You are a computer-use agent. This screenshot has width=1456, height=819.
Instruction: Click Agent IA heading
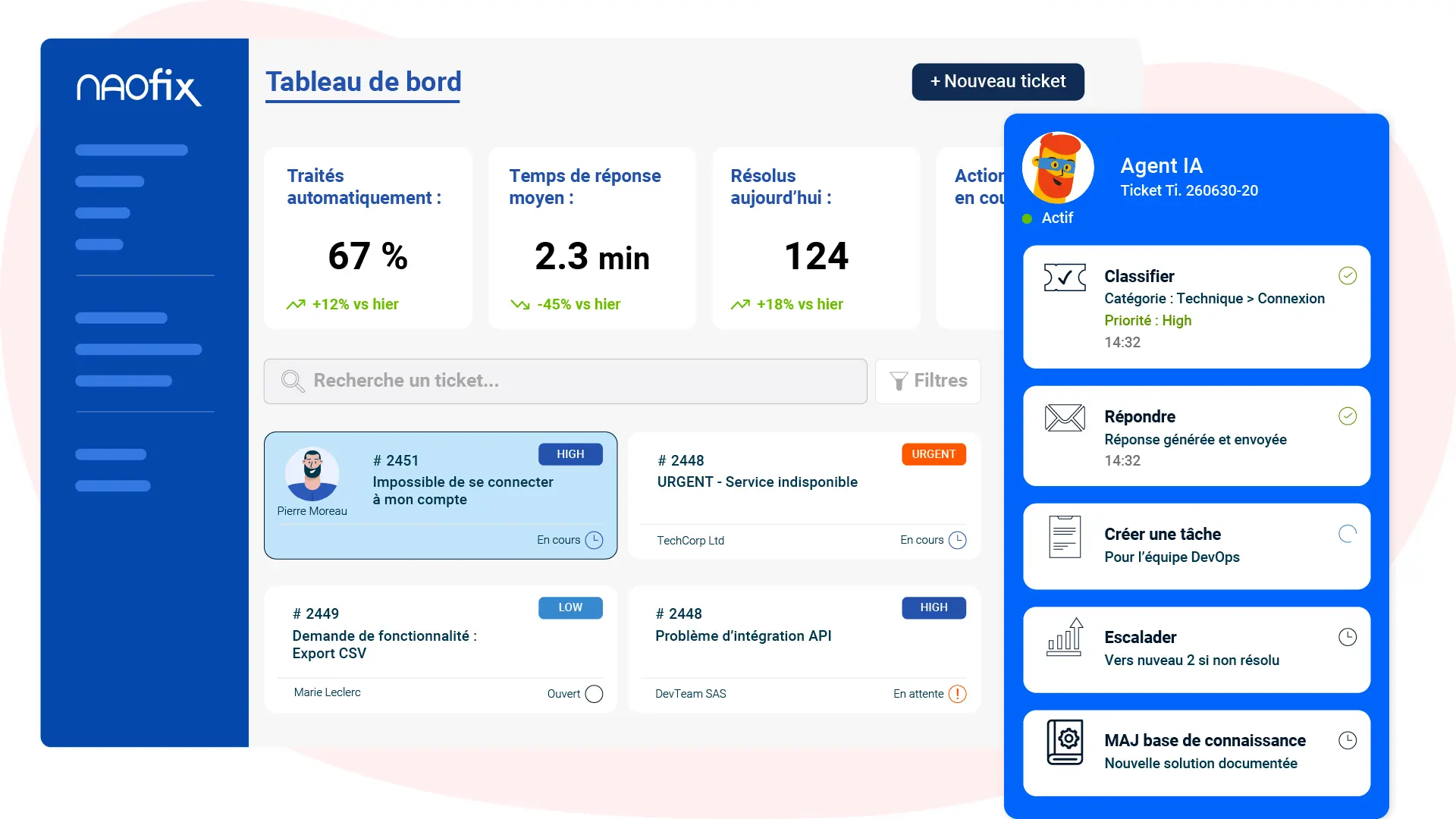pyautogui.click(x=1161, y=166)
